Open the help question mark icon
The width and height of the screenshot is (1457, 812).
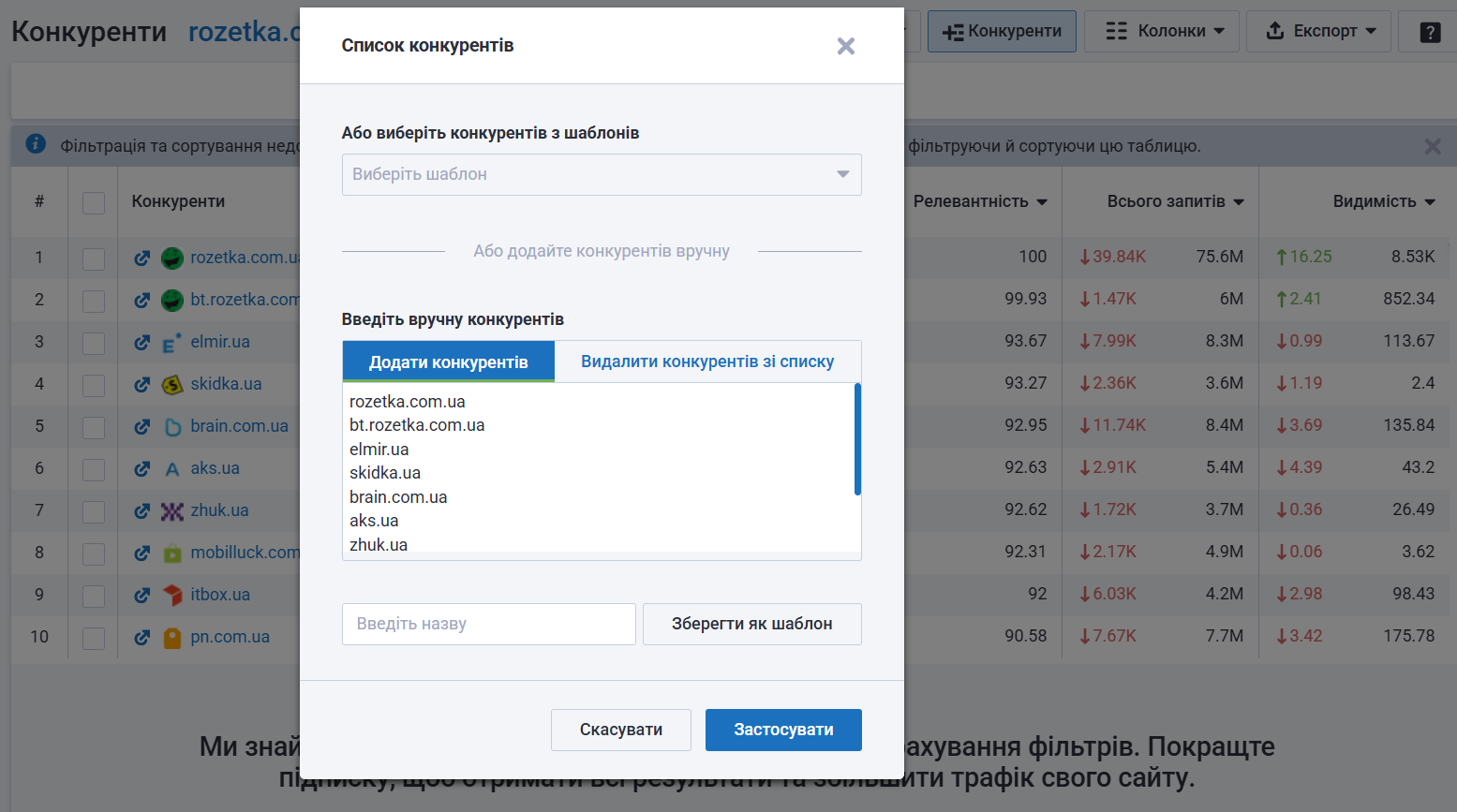(1430, 32)
